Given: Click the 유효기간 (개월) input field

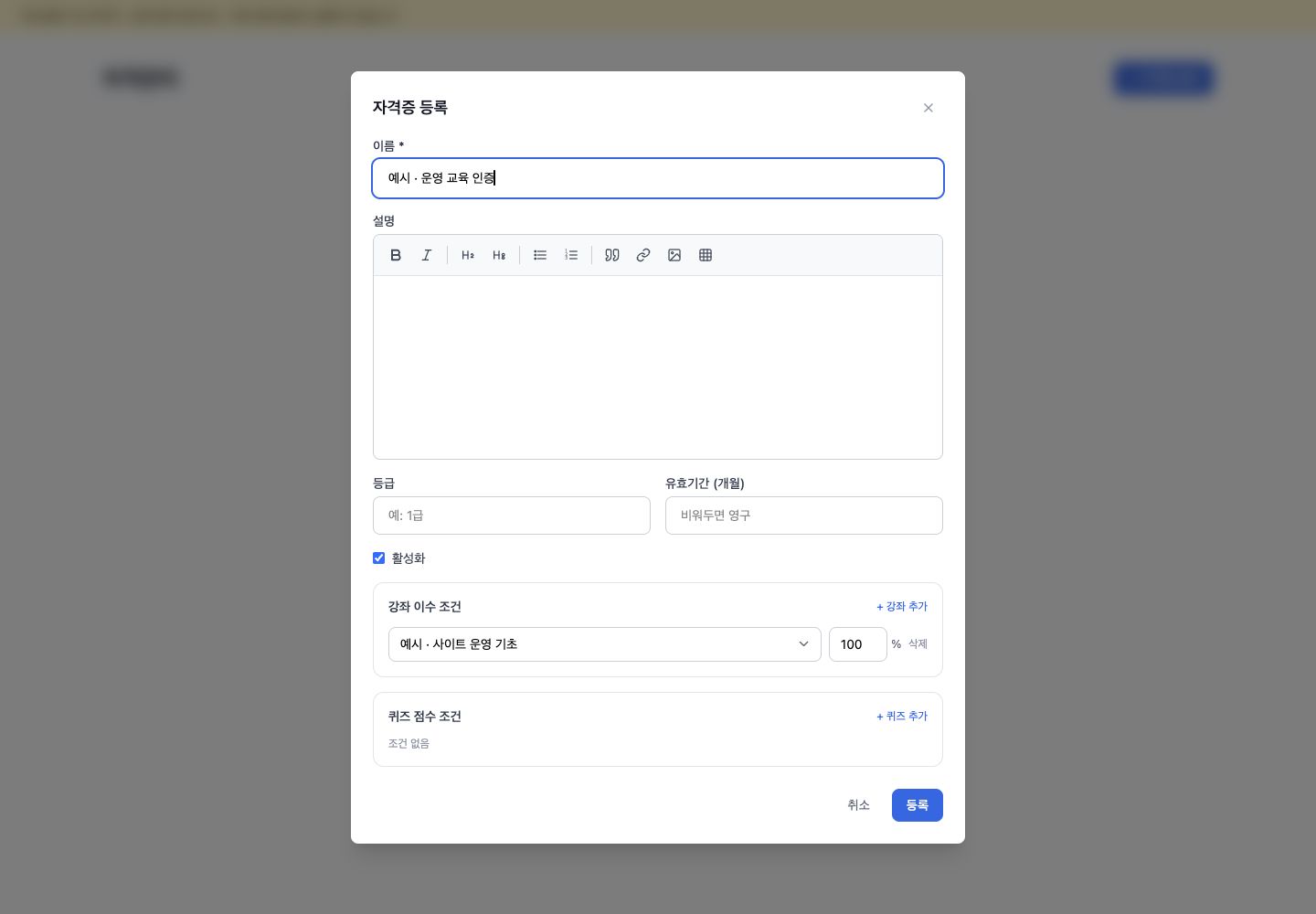Looking at the screenshot, I should (804, 515).
